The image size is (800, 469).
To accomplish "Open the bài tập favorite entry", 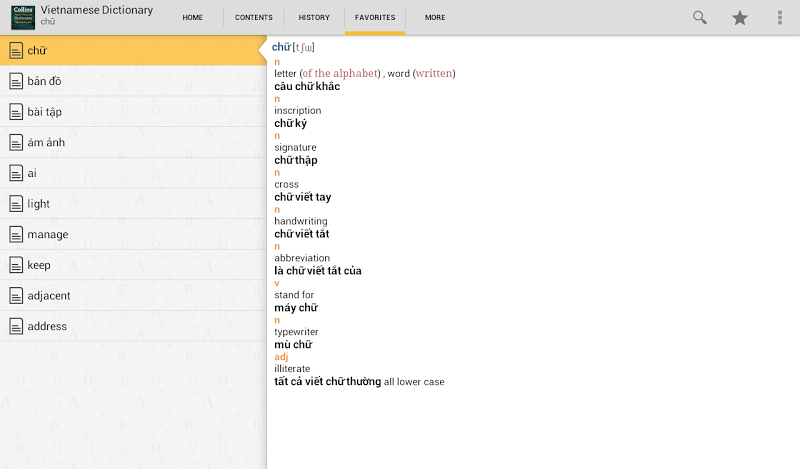I will pos(133,112).
